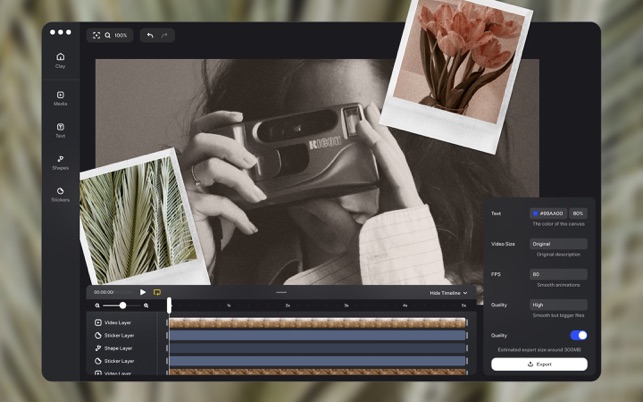Click 'The color of the canvas' text

(559, 224)
